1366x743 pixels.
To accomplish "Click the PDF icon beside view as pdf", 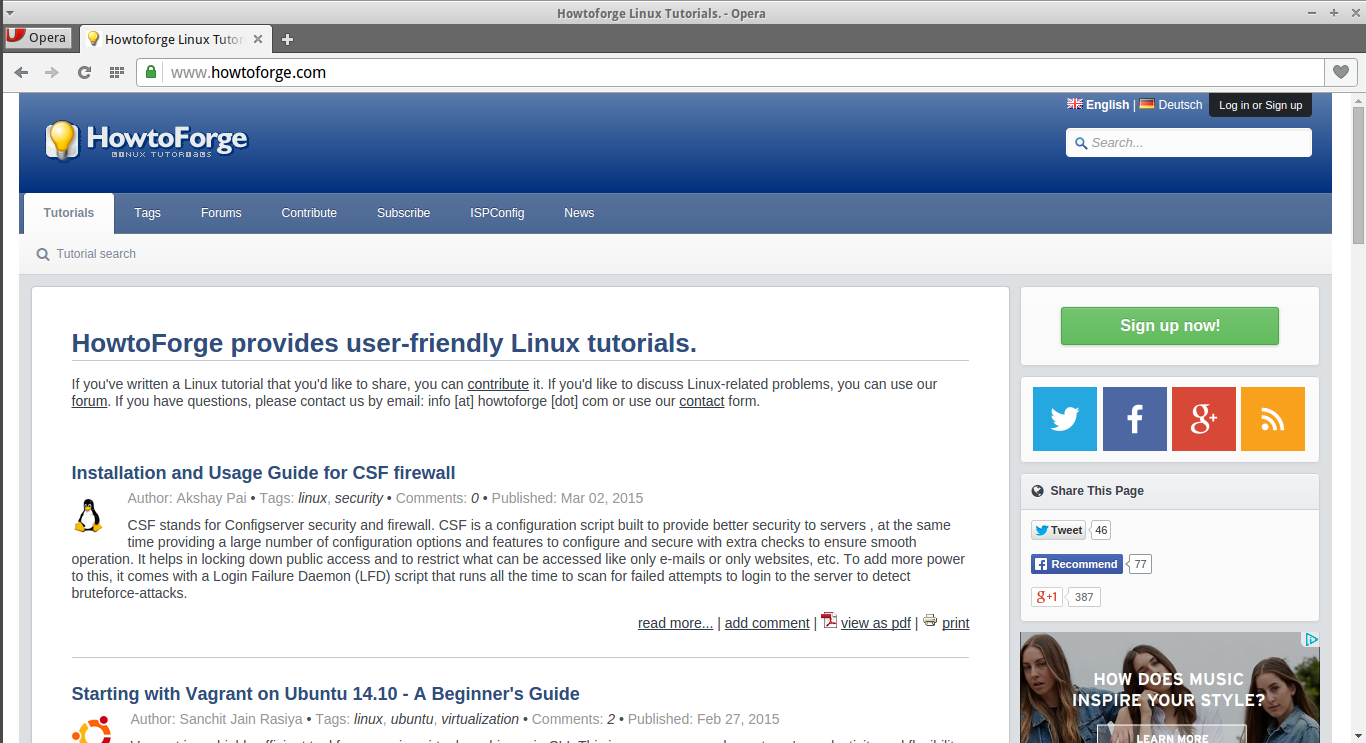I will pos(829,621).
